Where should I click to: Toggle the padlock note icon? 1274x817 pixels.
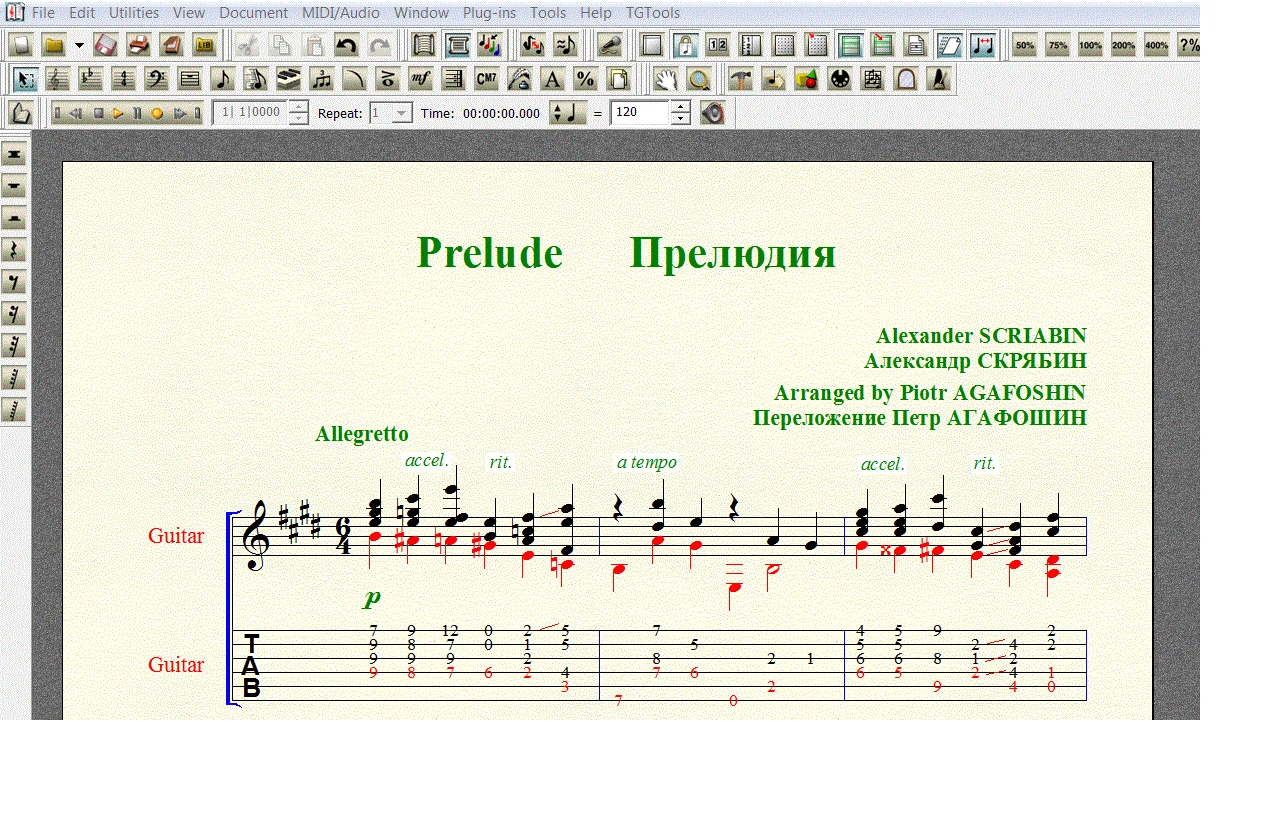685,45
